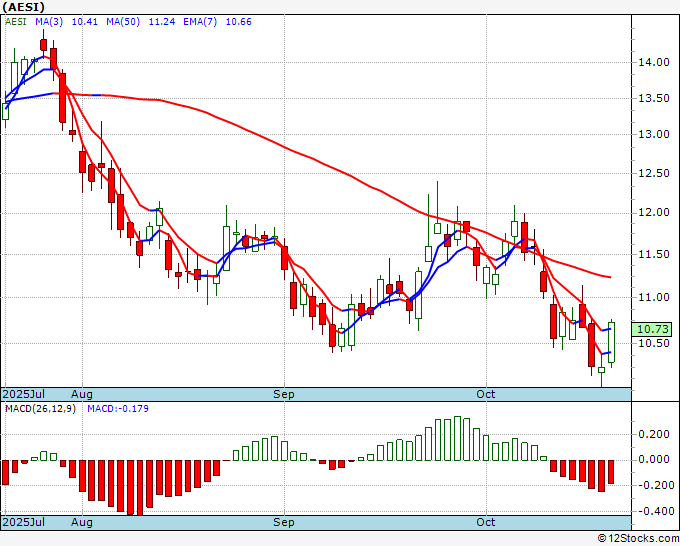Click the 10.73 current price tag
This screenshot has width=680, height=546.
coord(652,329)
